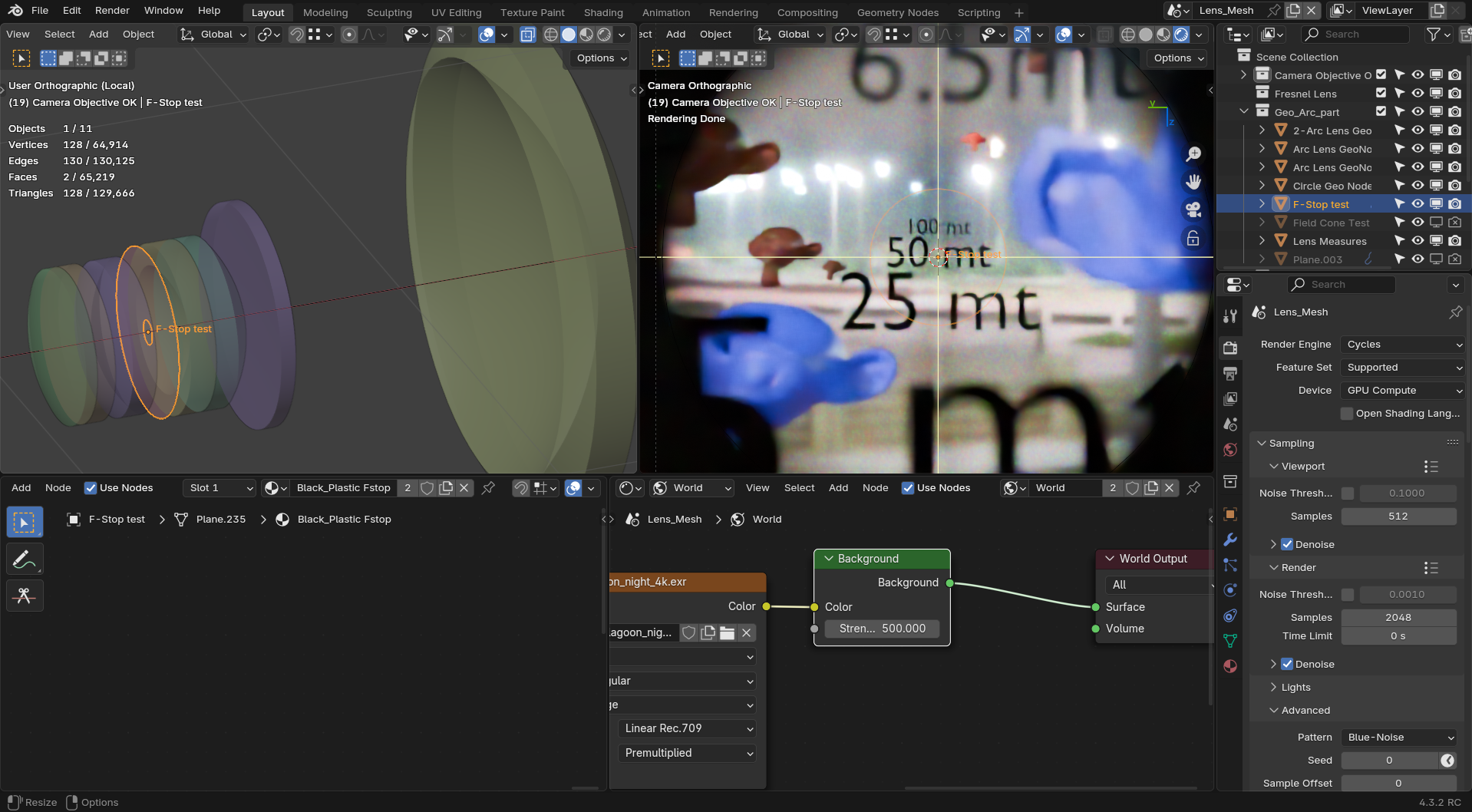Open the Render menu
Screen dimensions: 1472x812
(x=112, y=10)
